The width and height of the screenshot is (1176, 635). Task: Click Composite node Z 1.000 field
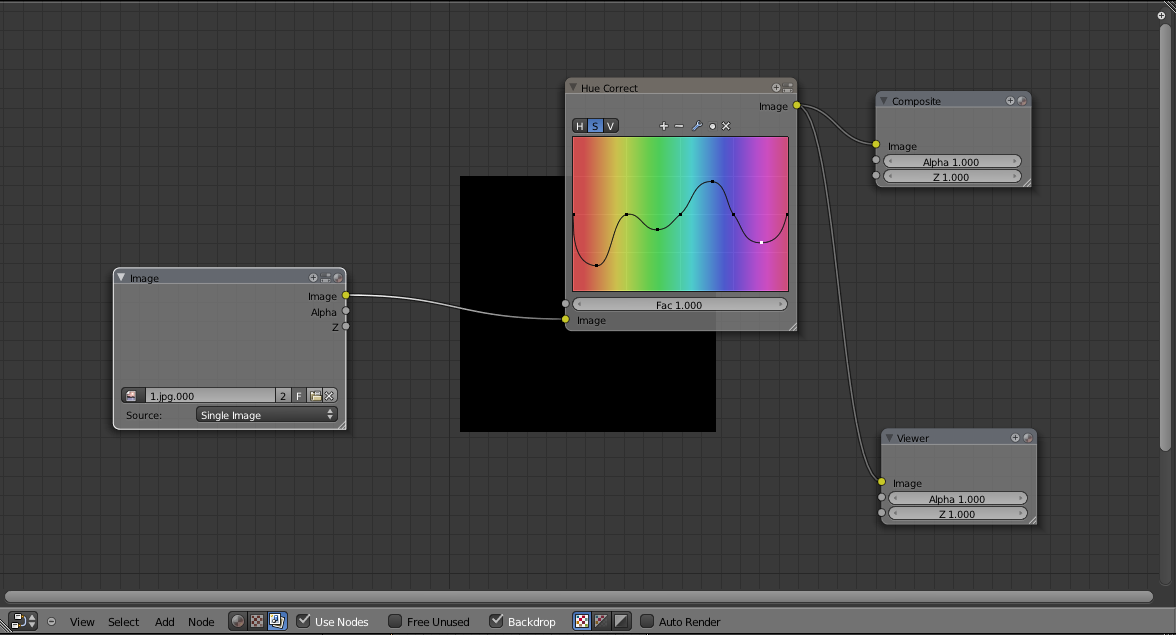pos(952,177)
